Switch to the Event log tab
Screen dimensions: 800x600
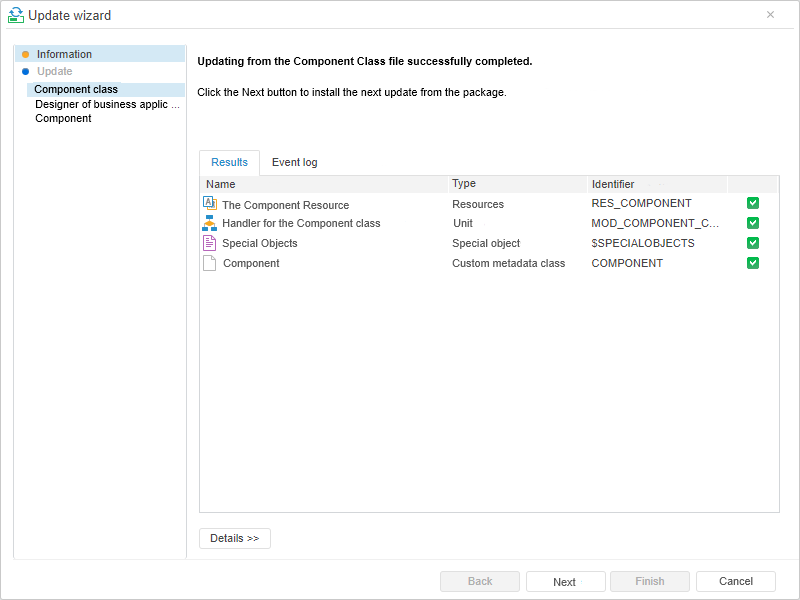[294, 162]
